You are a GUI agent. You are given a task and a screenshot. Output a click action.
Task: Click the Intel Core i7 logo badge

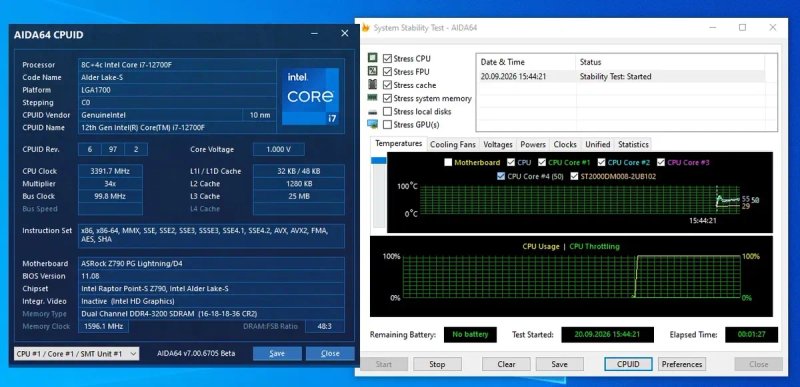click(x=311, y=96)
